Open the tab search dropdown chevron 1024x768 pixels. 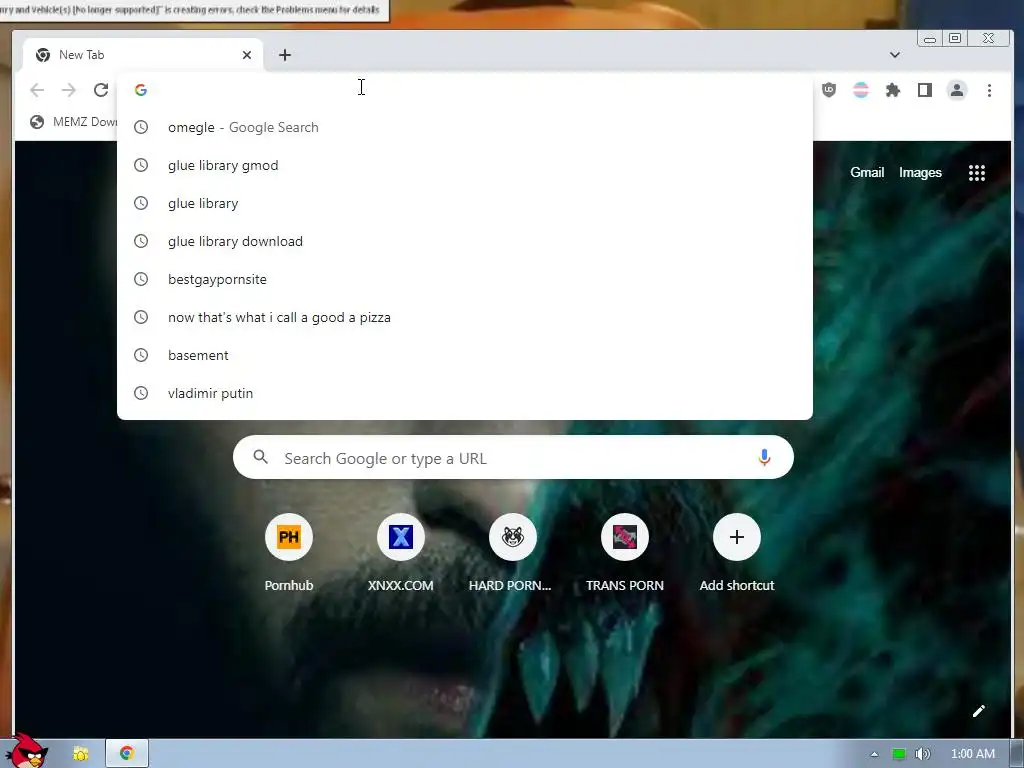tap(895, 55)
